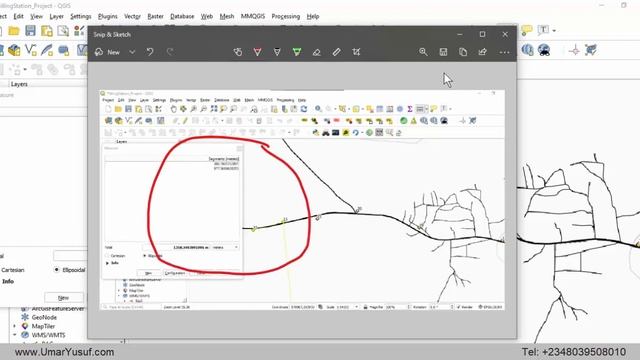Select the green highlighter tool
Screen dimensions: 640x360
pos(297,52)
